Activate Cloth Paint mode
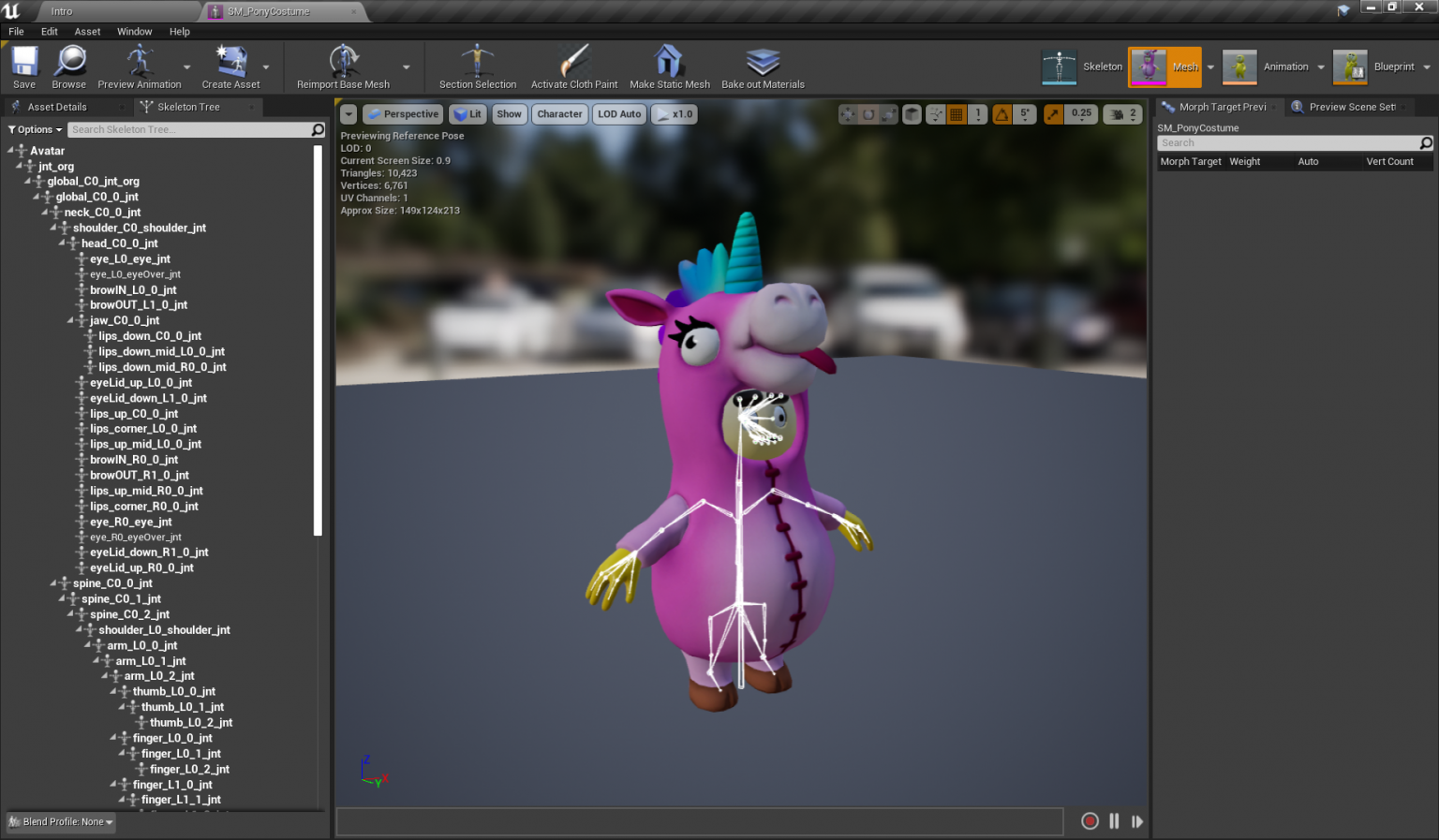The height and width of the screenshot is (840, 1439). click(574, 66)
